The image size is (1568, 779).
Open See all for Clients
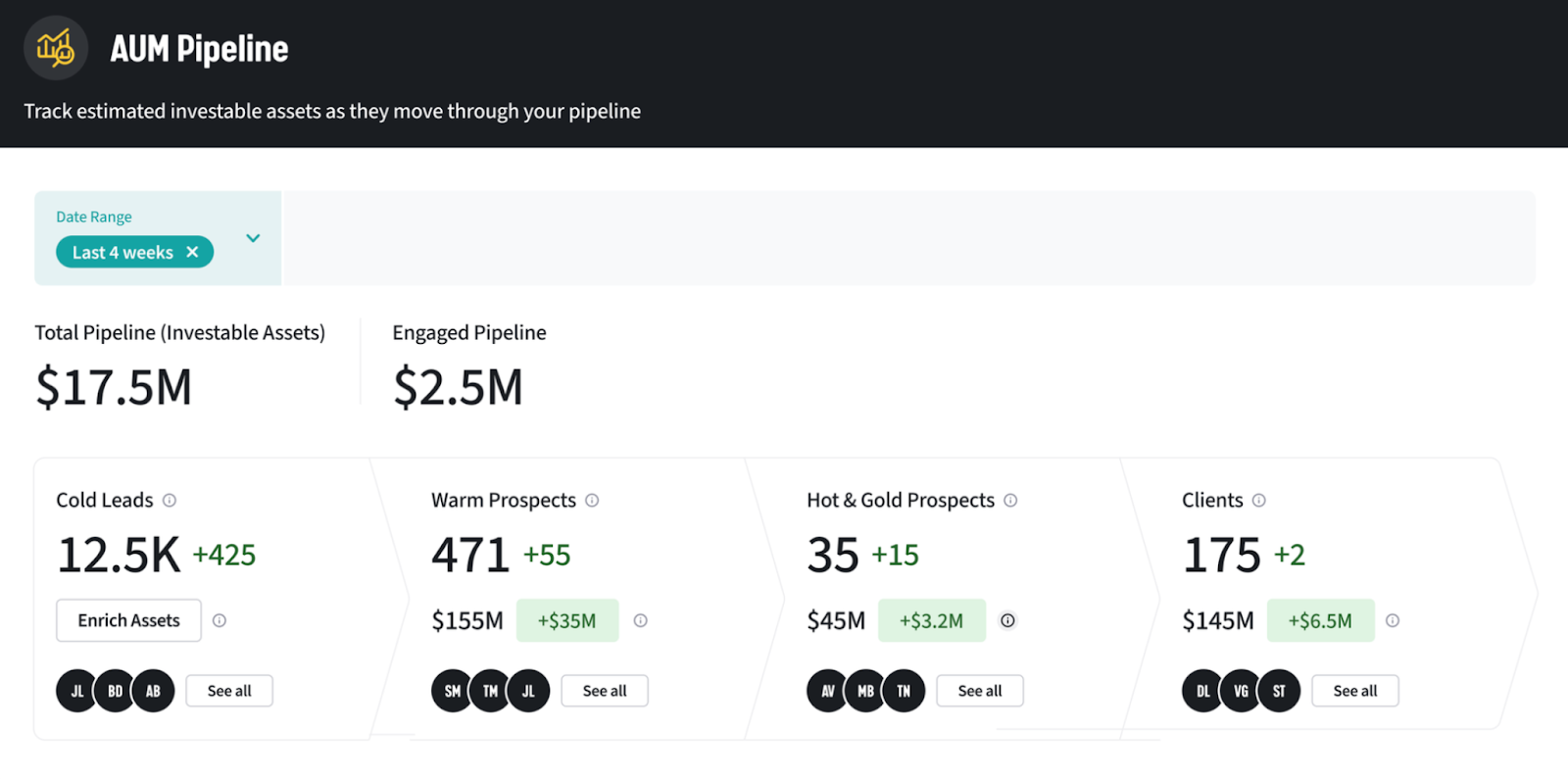click(1355, 691)
